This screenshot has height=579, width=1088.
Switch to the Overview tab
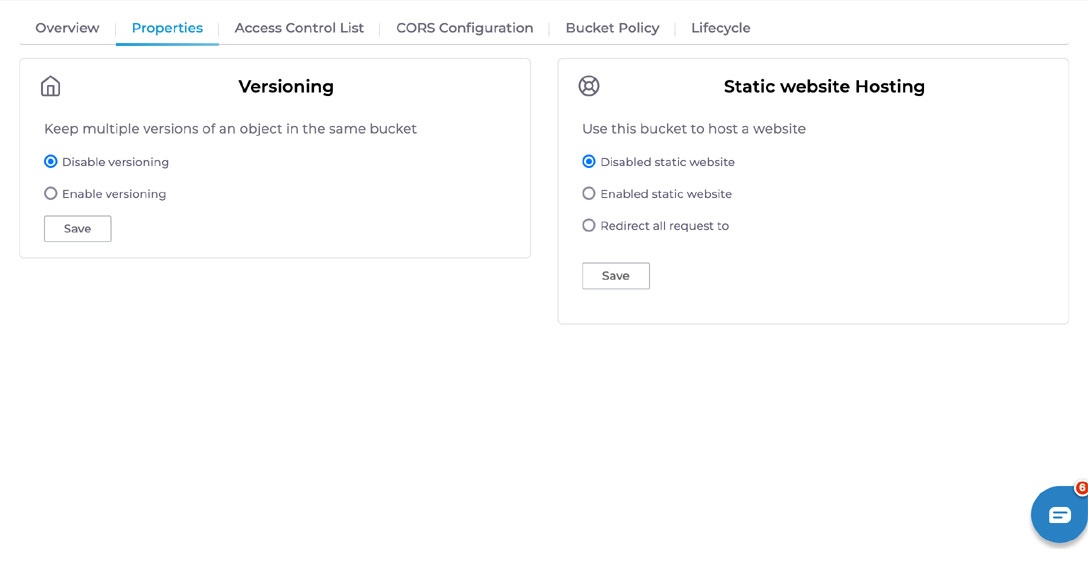(x=67, y=28)
